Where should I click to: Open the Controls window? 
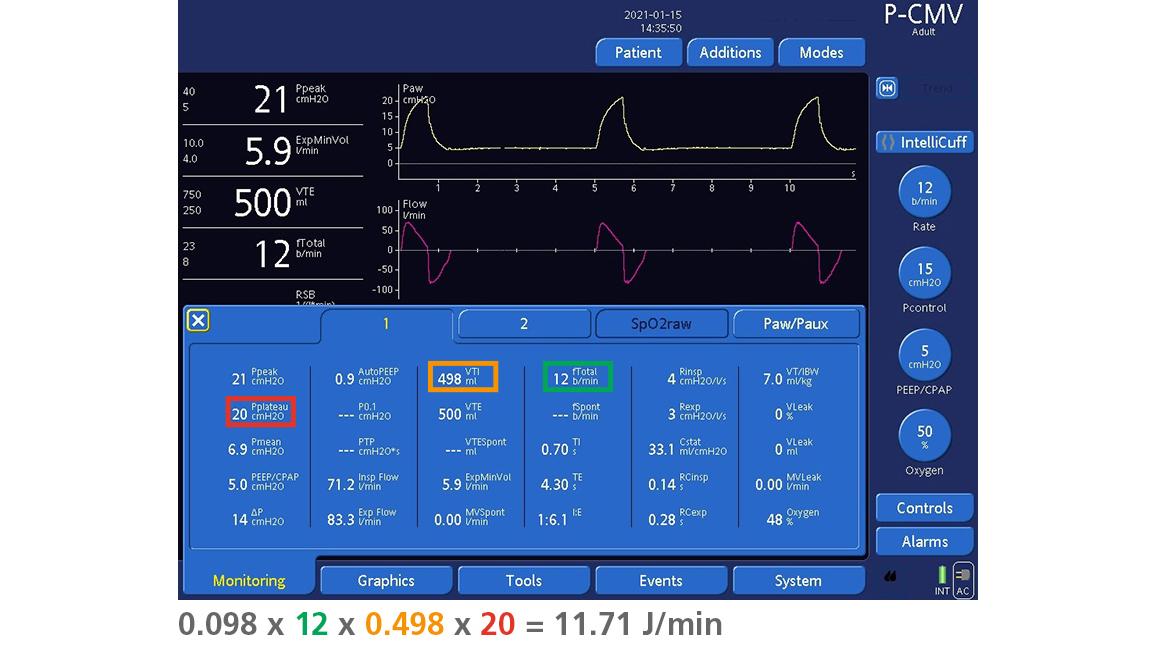click(x=924, y=508)
